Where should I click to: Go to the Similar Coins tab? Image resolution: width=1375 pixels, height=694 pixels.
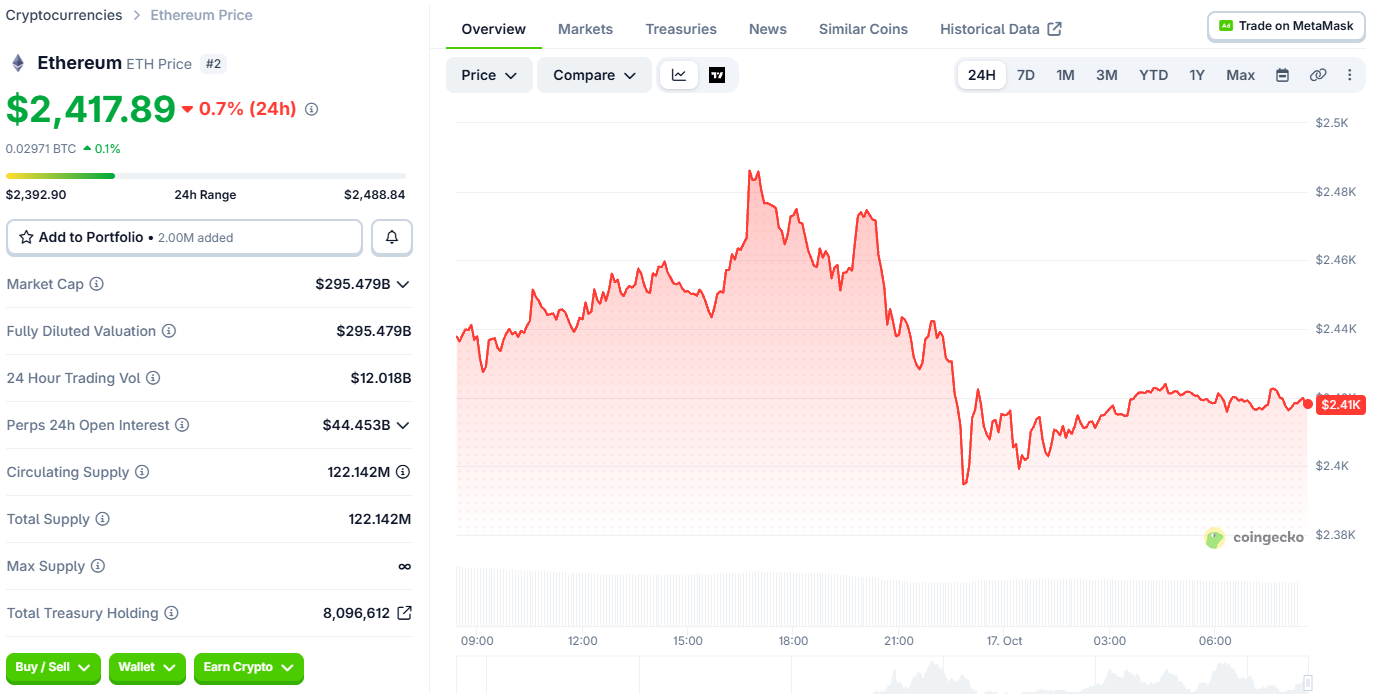(x=864, y=29)
